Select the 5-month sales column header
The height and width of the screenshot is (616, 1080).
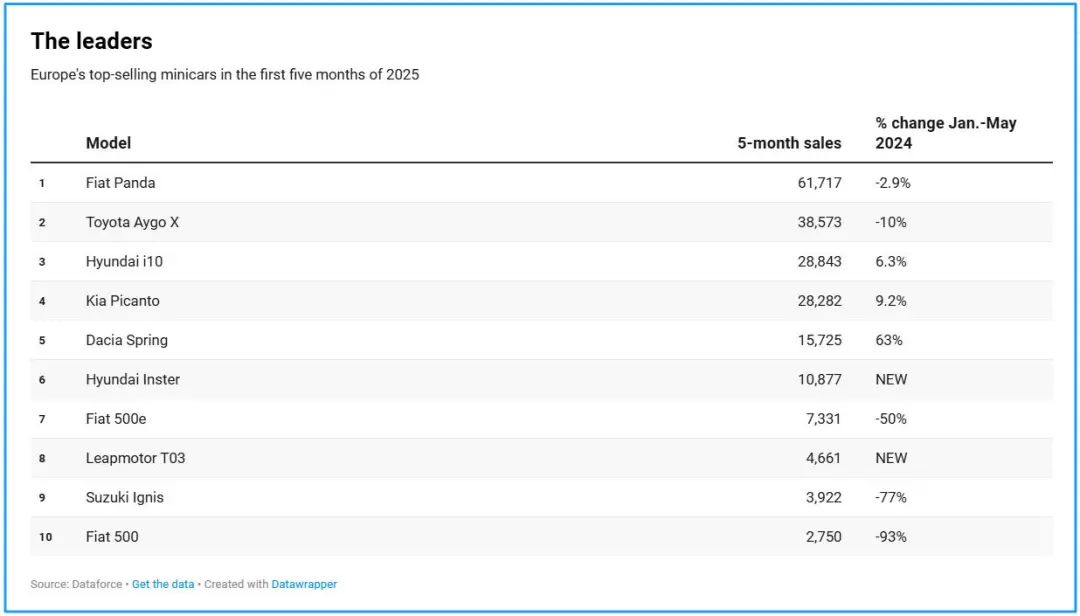coord(789,143)
